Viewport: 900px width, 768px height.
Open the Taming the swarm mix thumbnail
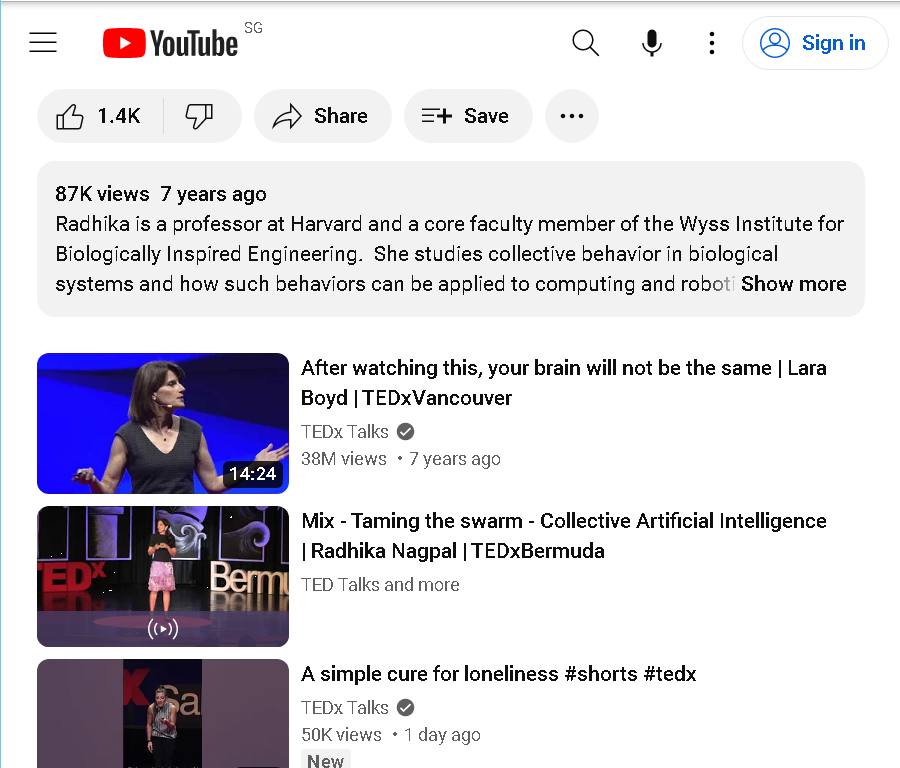[x=163, y=576]
